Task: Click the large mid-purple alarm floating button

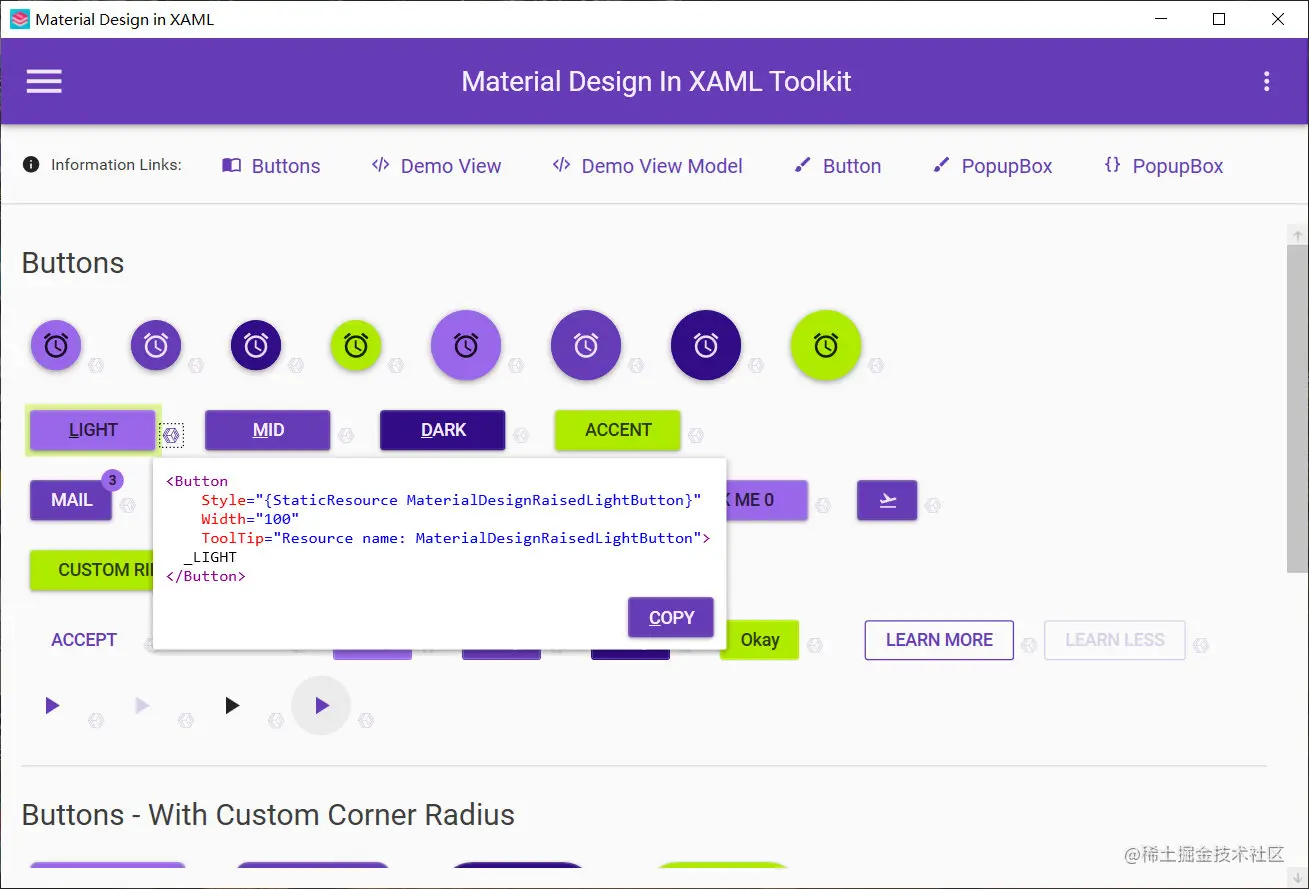Action: [x=586, y=345]
